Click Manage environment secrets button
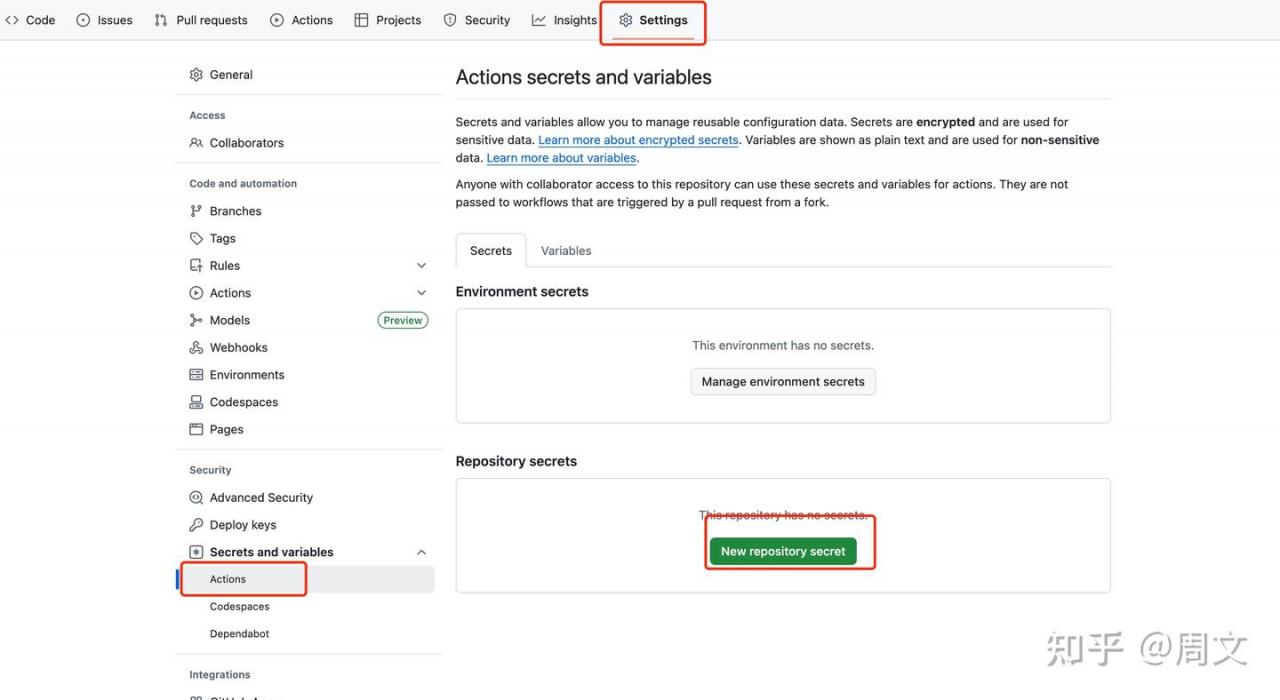 [x=783, y=382]
